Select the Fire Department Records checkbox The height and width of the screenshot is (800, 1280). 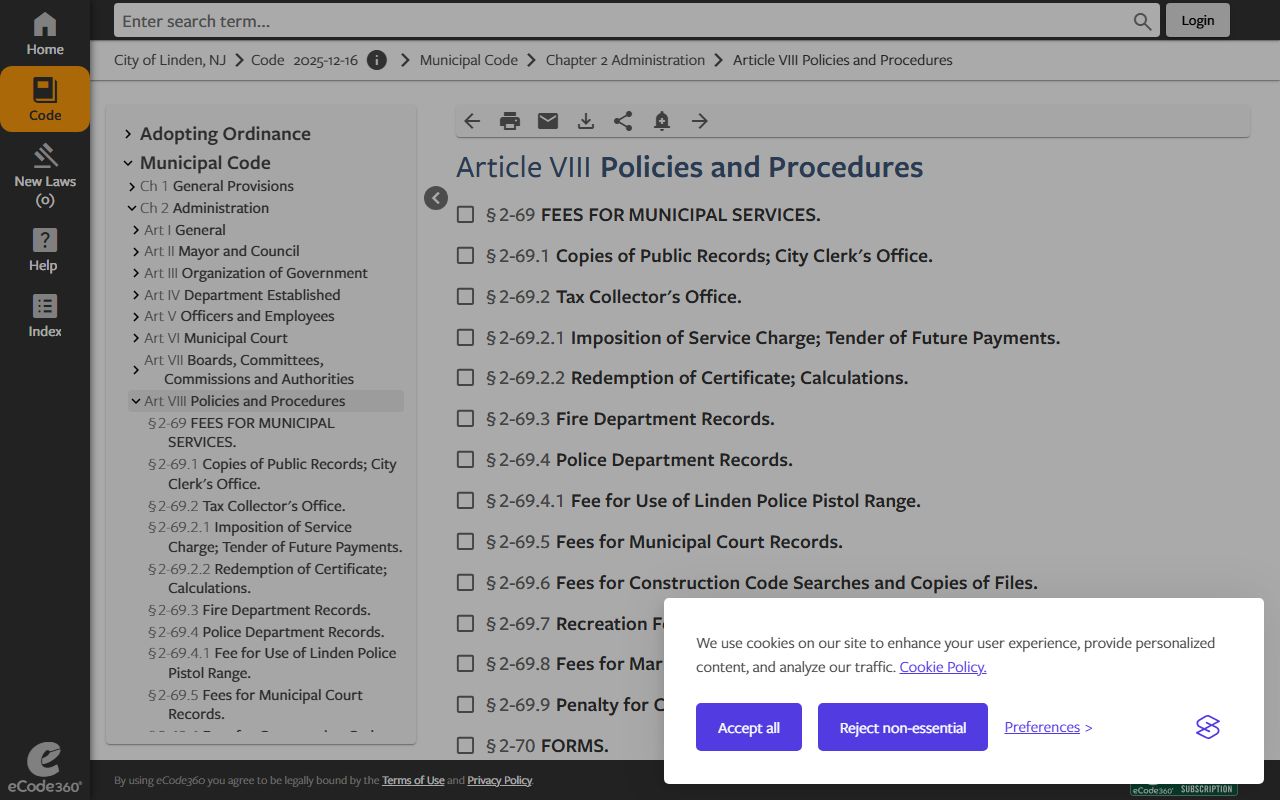pyautogui.click(x=465, y=419)
